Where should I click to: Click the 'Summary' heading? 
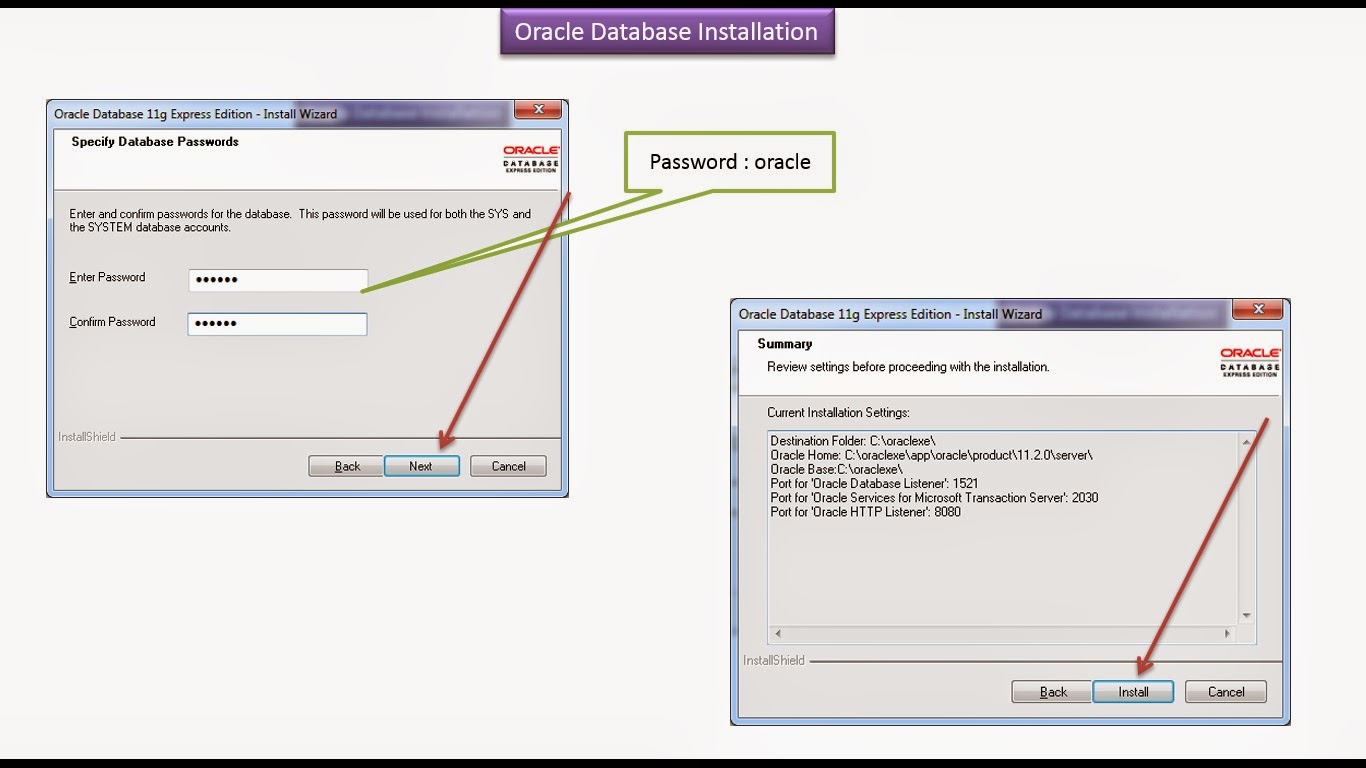785,344
